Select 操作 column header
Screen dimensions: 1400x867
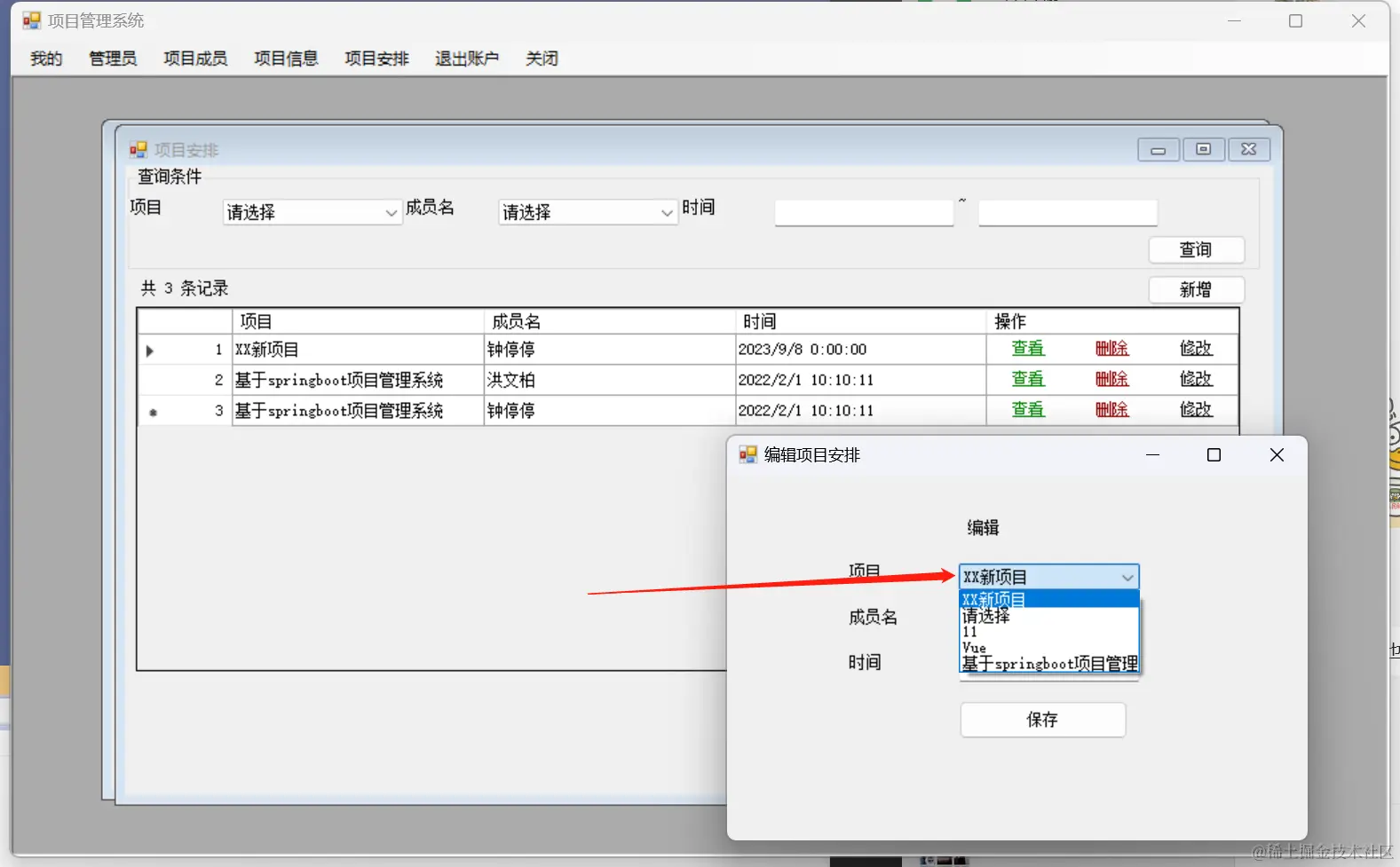coord(1112,321)
